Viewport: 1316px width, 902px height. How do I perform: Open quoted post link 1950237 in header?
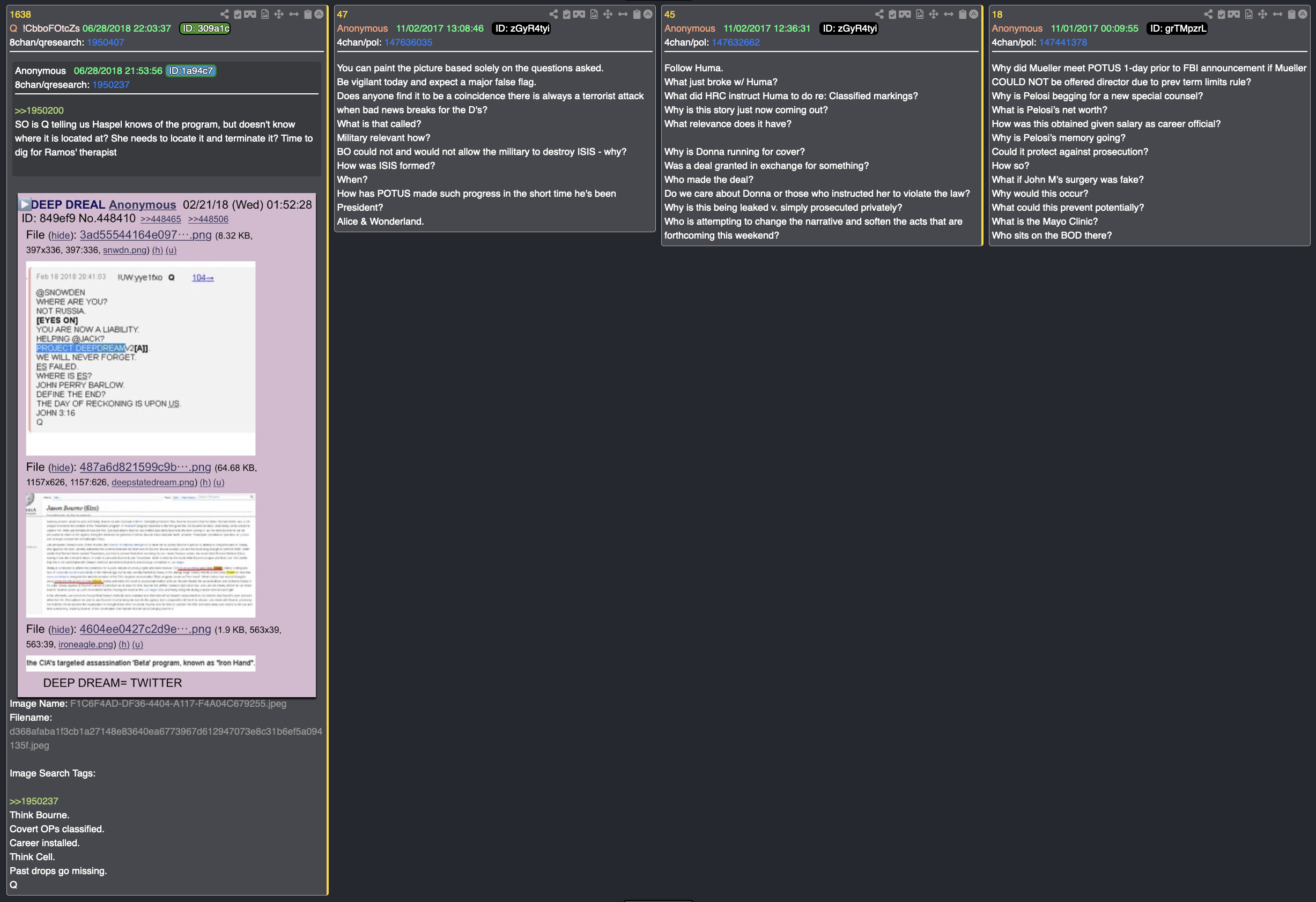coord(111,85)
